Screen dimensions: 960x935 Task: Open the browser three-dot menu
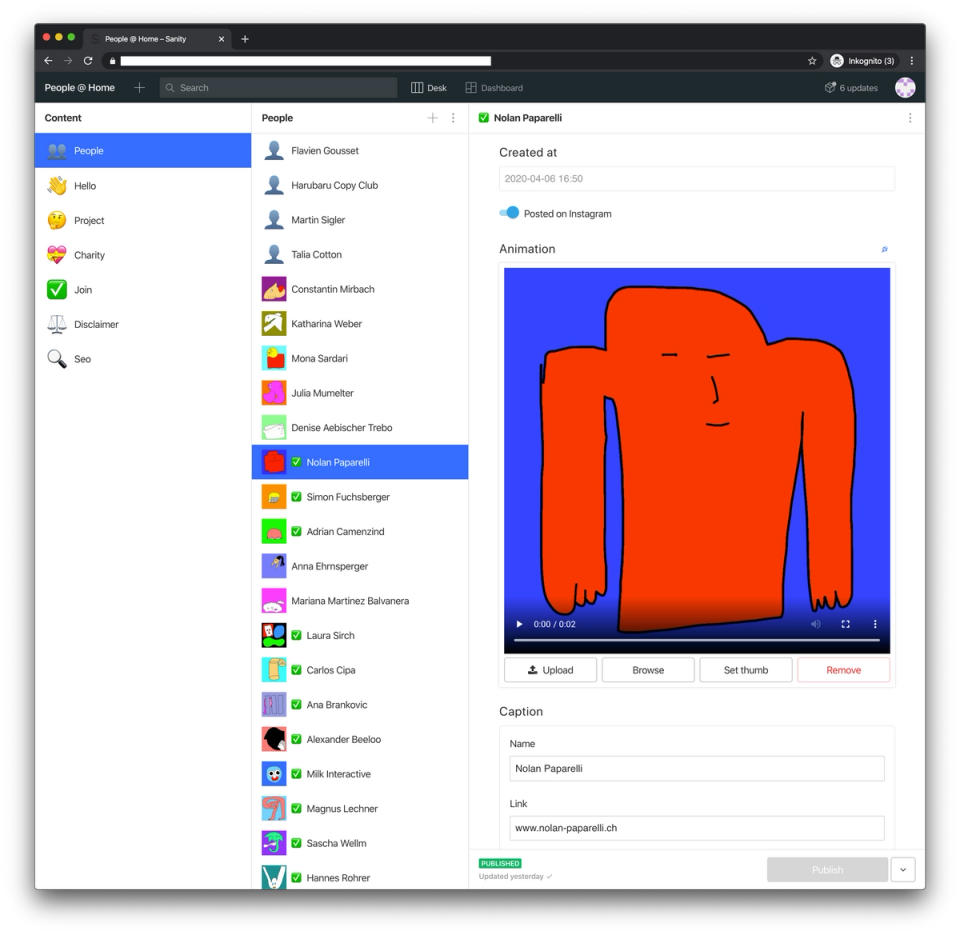(912, 61)
